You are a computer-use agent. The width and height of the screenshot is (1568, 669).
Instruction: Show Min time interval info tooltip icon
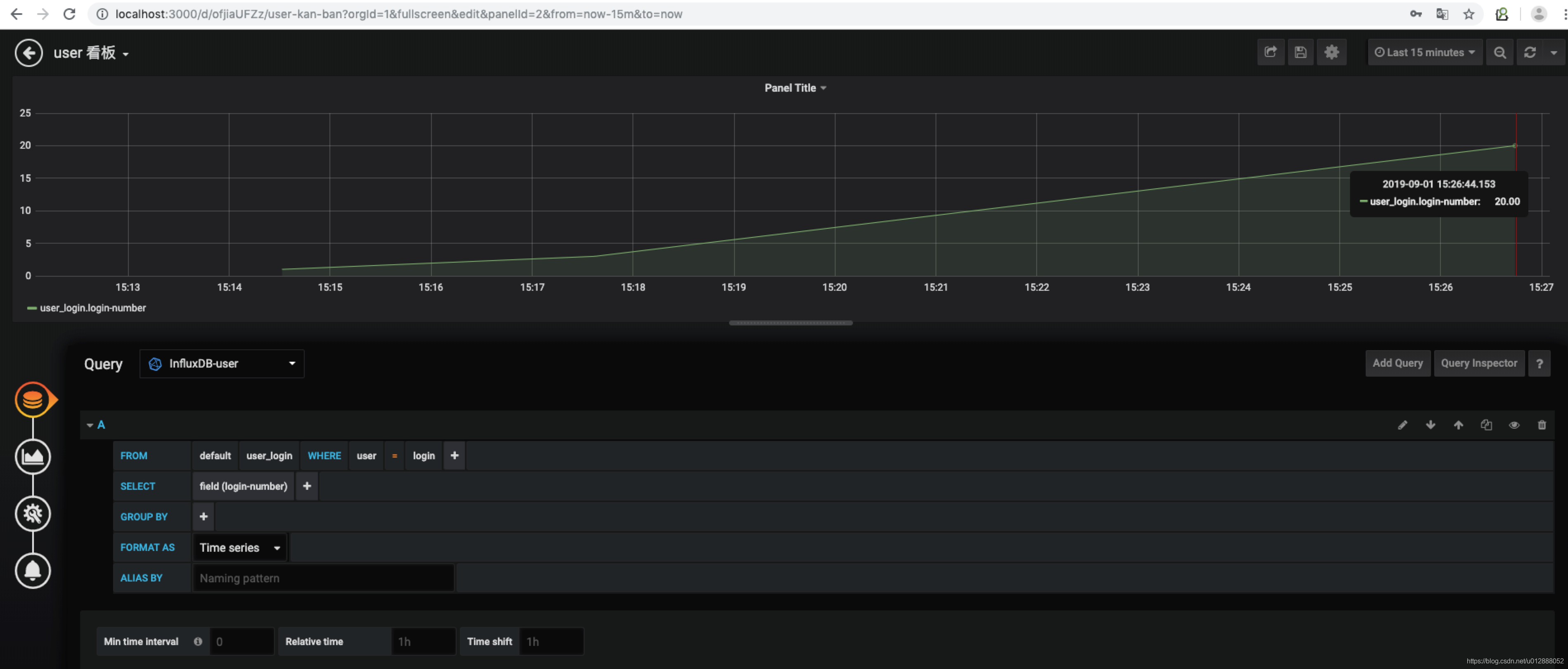(x=198, y=641)
